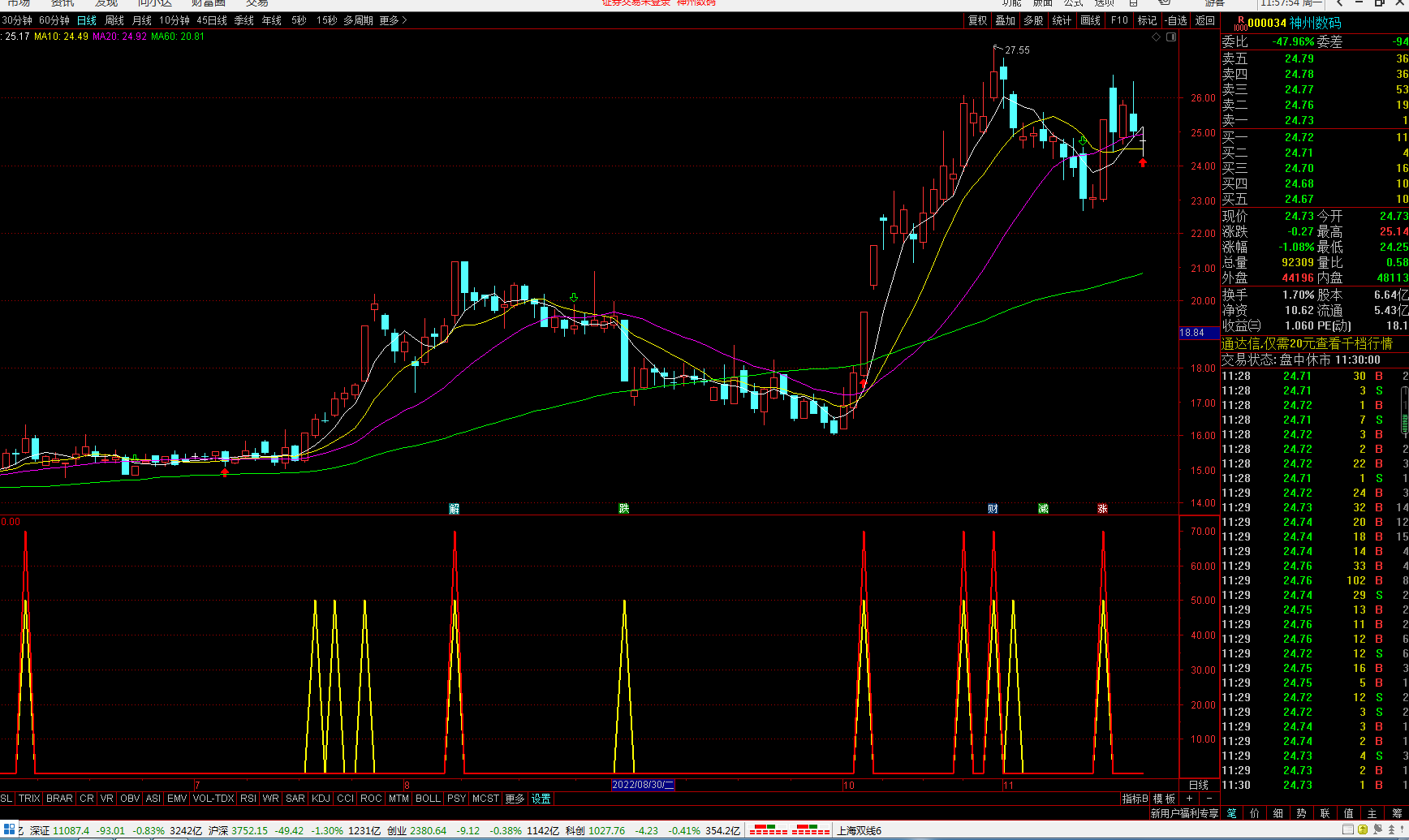Click the 上海双线6 server status
The width and height of the screenshot is (1409, 840).
pyautogui.click(x=859, y=830)
